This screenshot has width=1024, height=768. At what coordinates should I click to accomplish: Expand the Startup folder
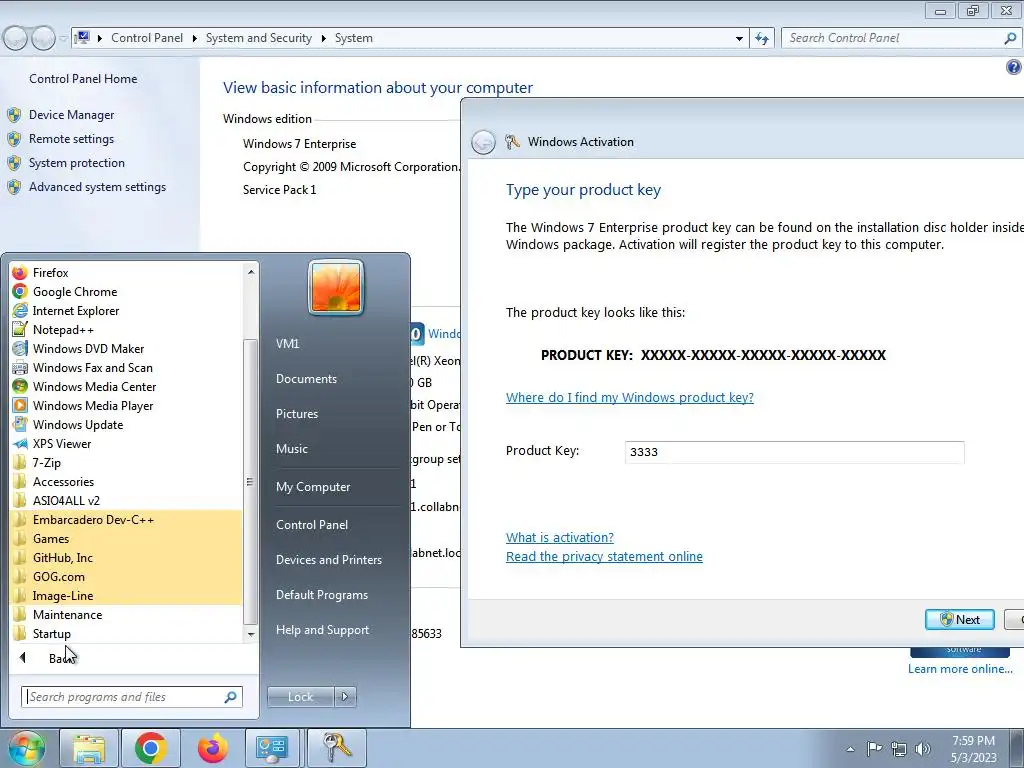(52, 633)
